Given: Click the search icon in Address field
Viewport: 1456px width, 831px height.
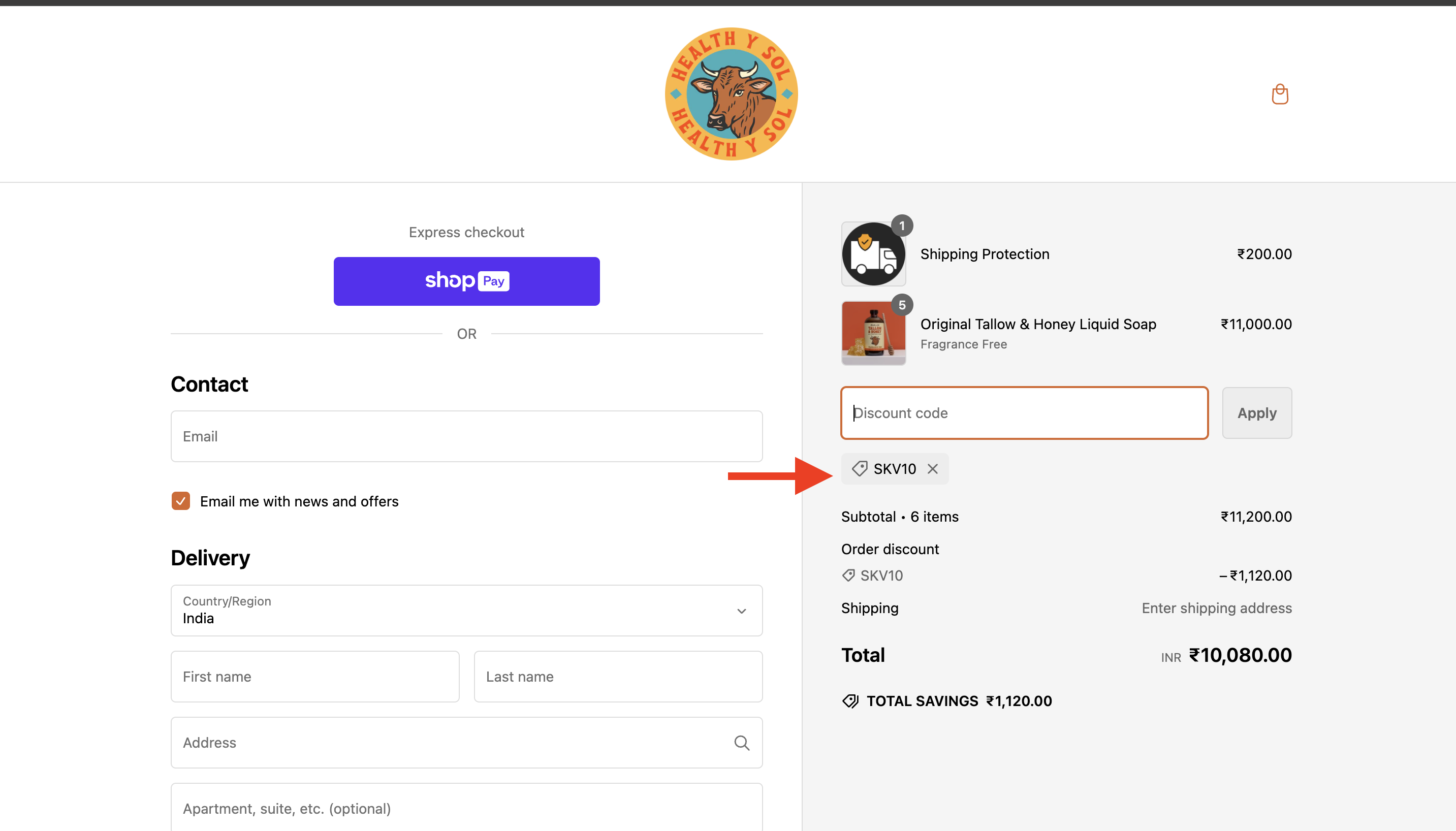Looking at the screenshot, I should point(741,743).
